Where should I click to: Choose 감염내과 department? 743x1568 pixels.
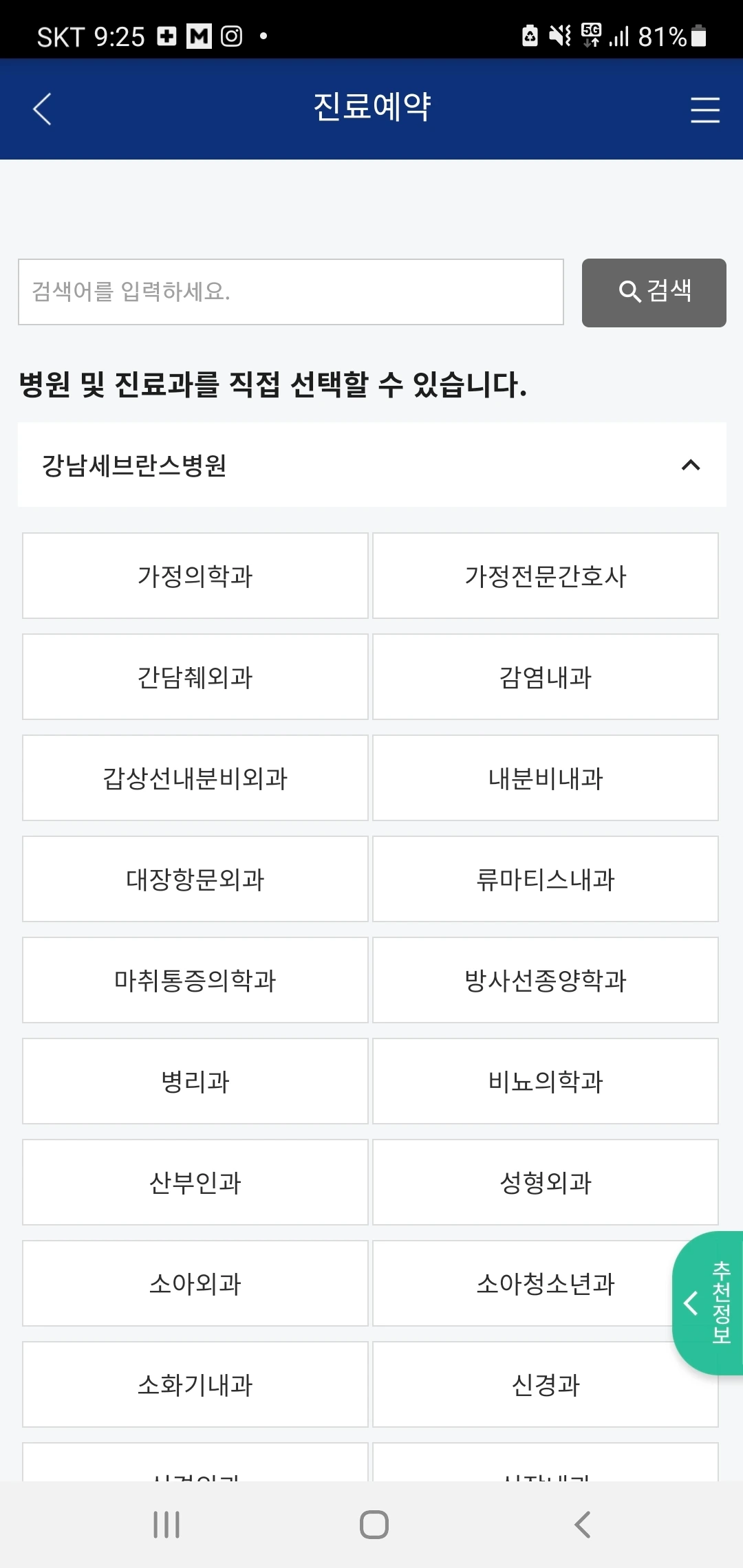tap(546, 677)
